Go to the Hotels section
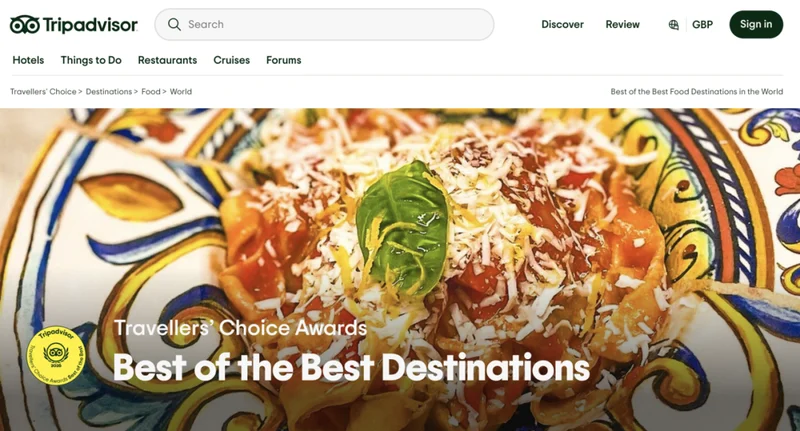The image size is (800, 431). coord(28,60)
